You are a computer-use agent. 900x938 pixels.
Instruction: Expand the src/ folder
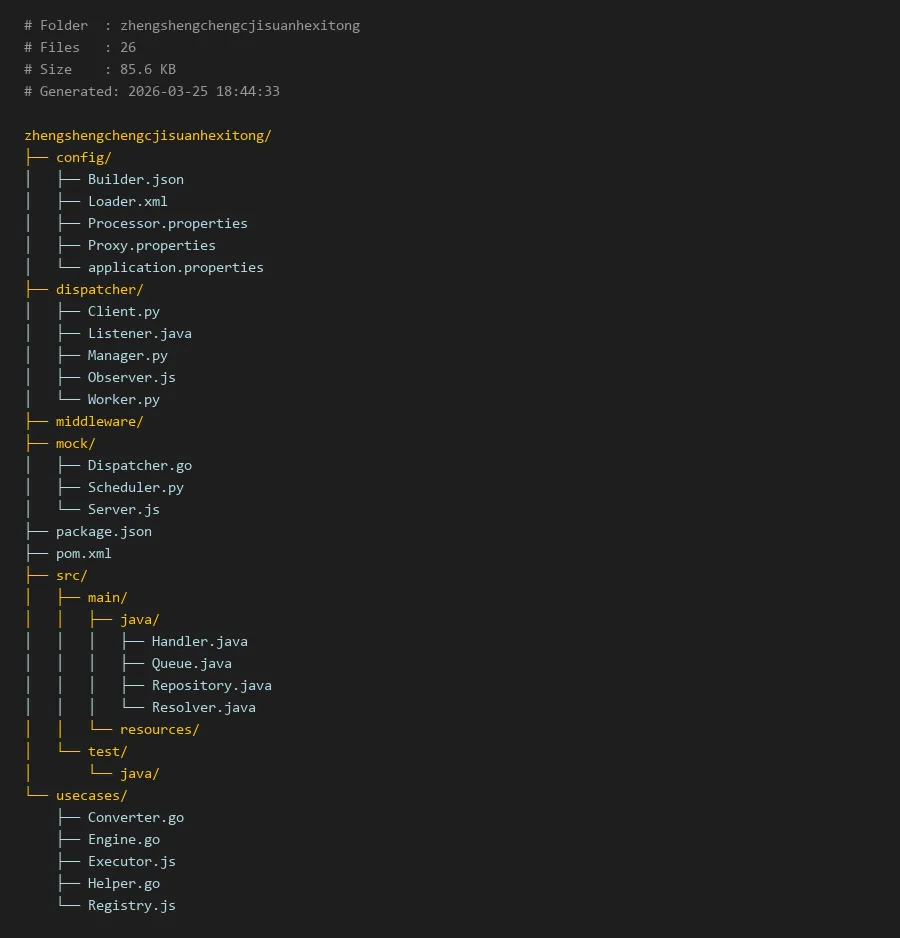71,575
